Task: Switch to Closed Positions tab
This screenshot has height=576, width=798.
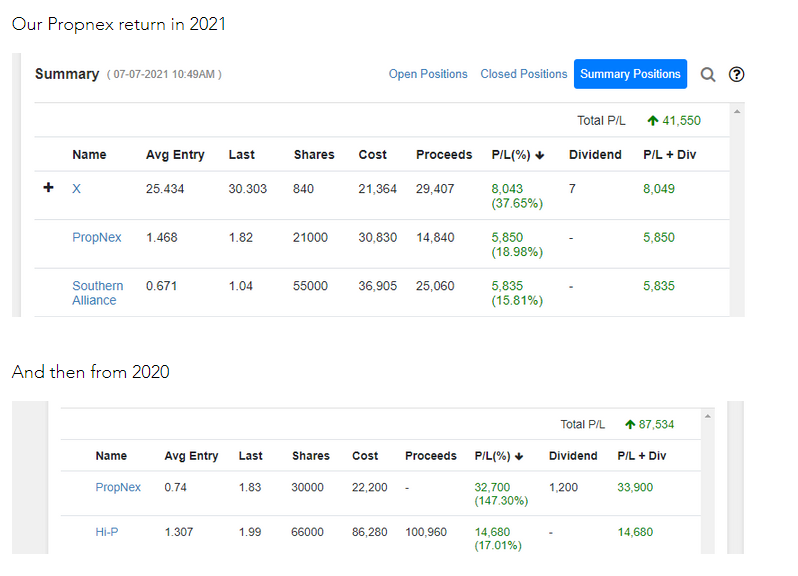Action: tap(524, 74)
